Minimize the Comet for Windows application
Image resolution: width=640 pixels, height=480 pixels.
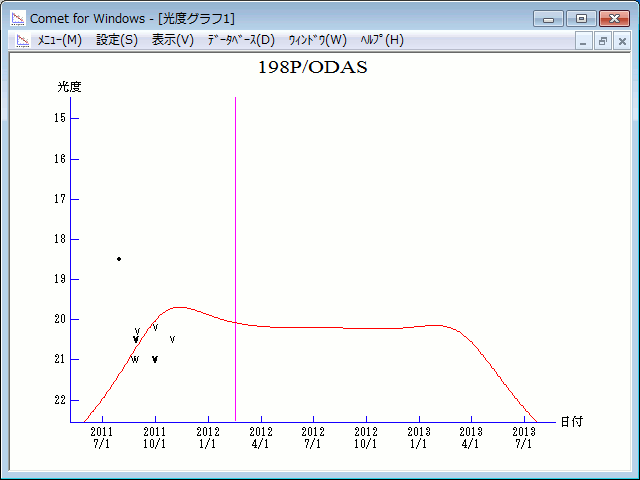548,18
